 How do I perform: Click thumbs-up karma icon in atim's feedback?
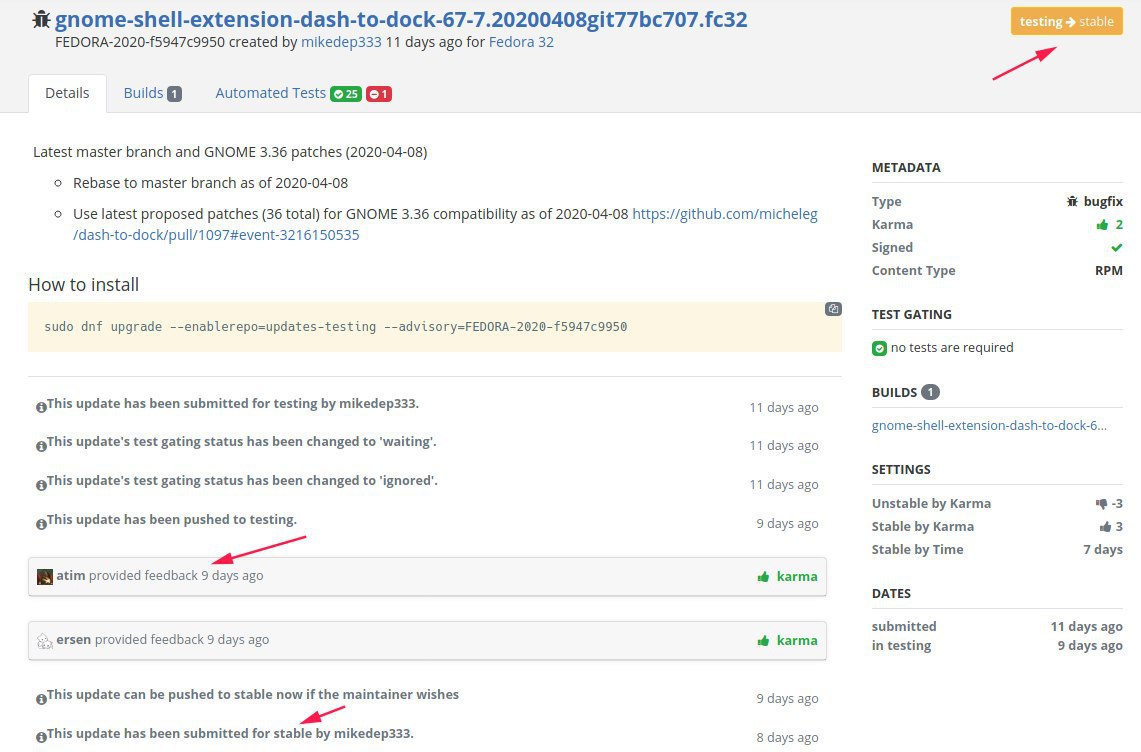pos(763,577)
